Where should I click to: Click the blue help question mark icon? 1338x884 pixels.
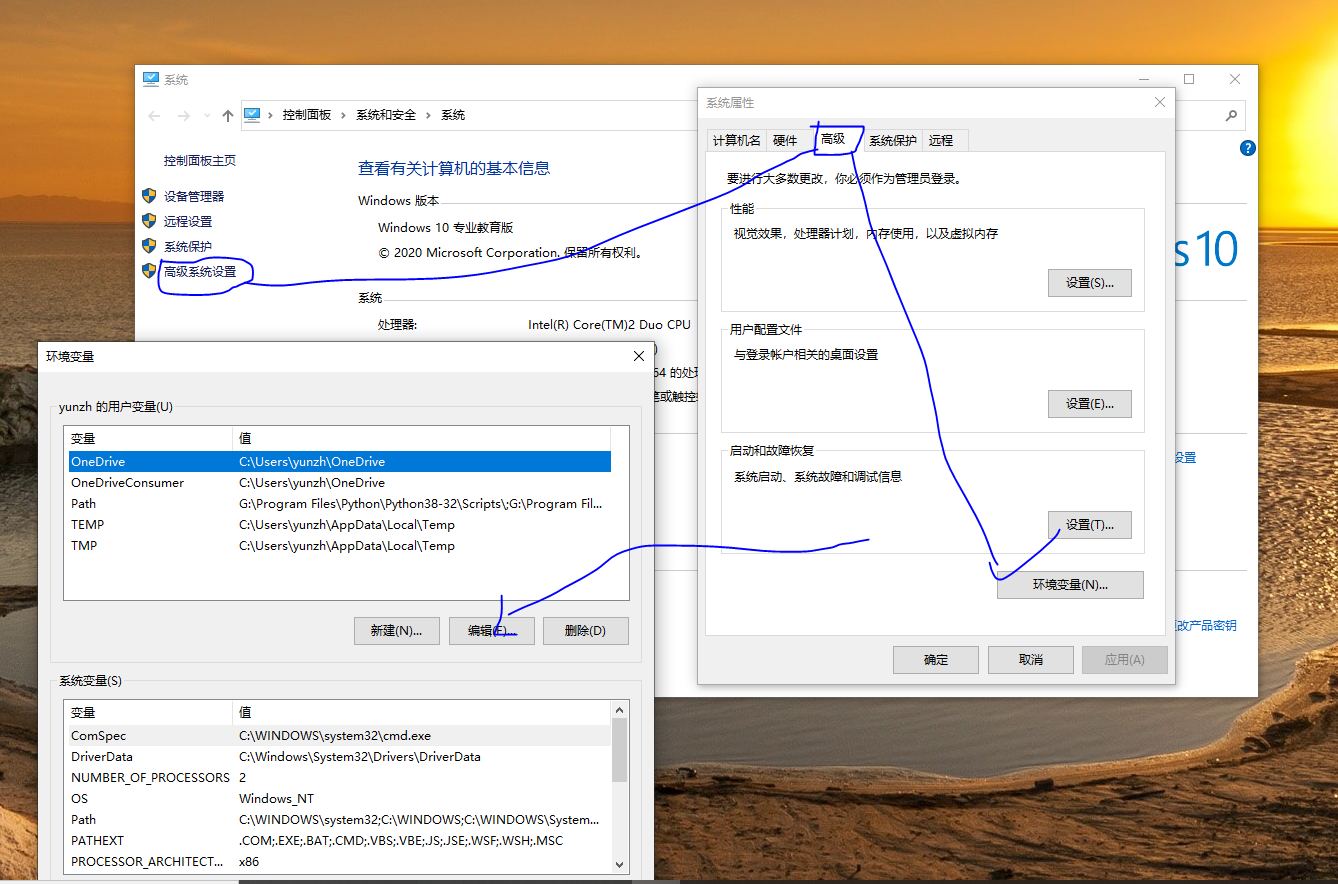tap(1247, 148)
